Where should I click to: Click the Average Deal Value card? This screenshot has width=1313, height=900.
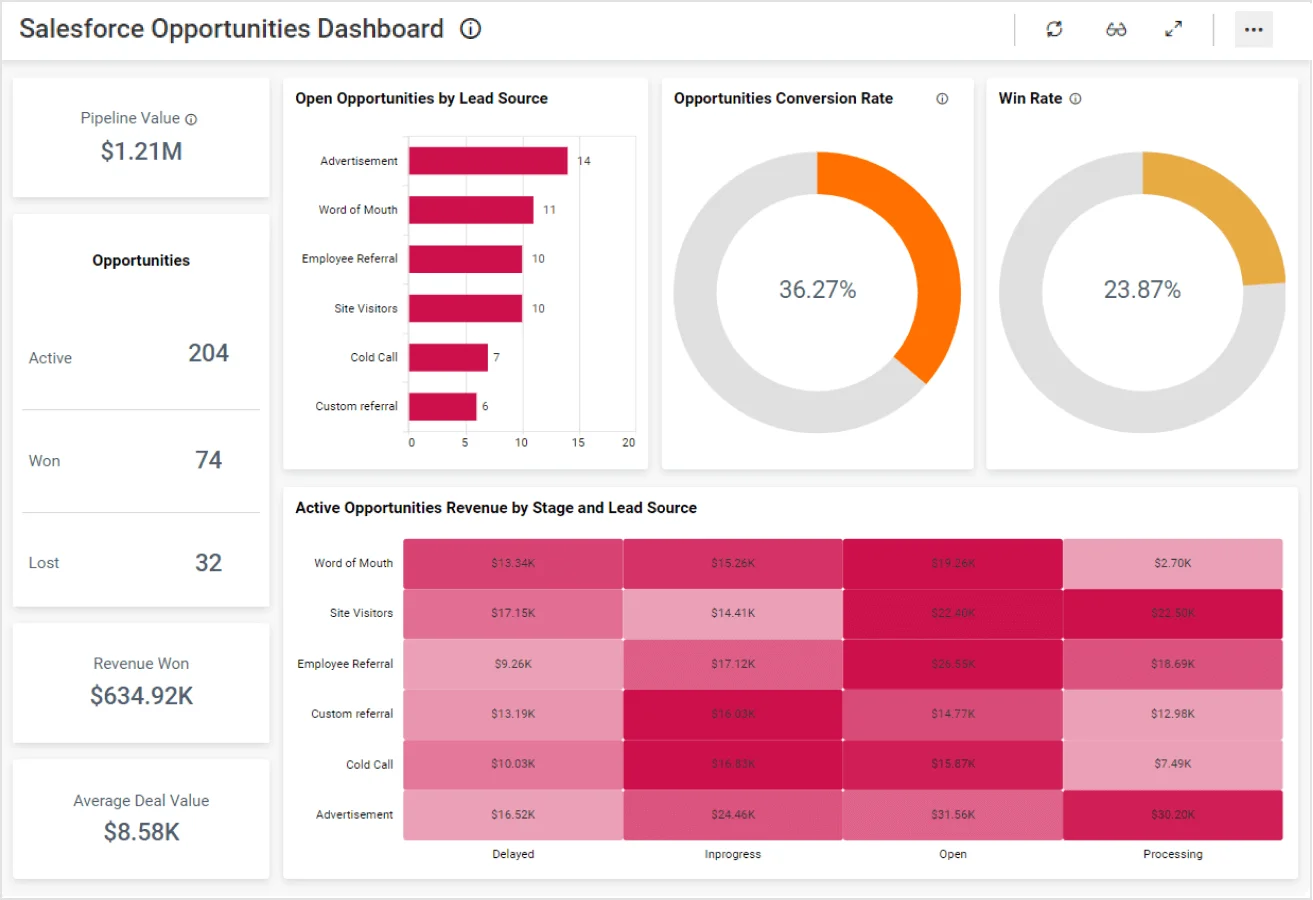(141, 818)
